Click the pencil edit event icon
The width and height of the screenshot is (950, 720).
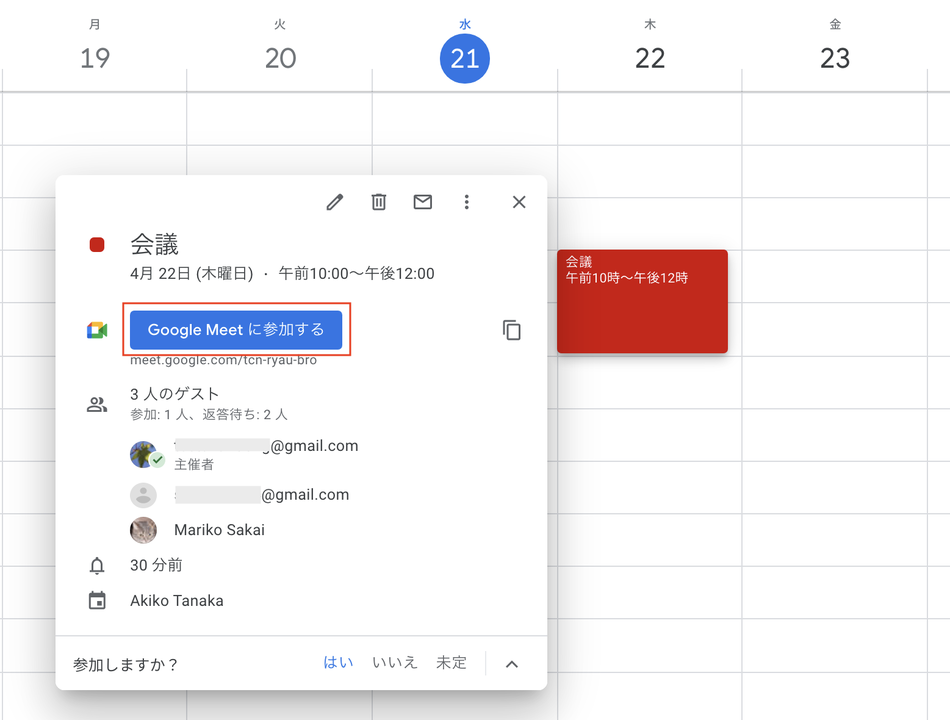[x=335, y=202]
